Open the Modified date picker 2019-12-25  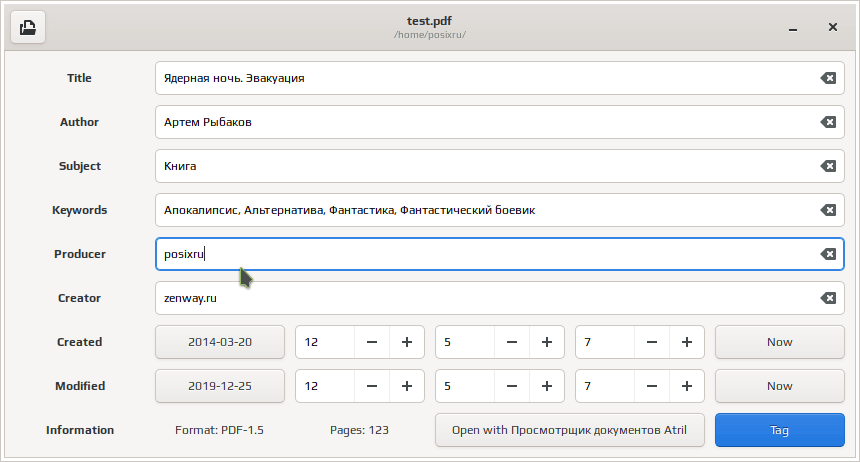pos(220,386)
